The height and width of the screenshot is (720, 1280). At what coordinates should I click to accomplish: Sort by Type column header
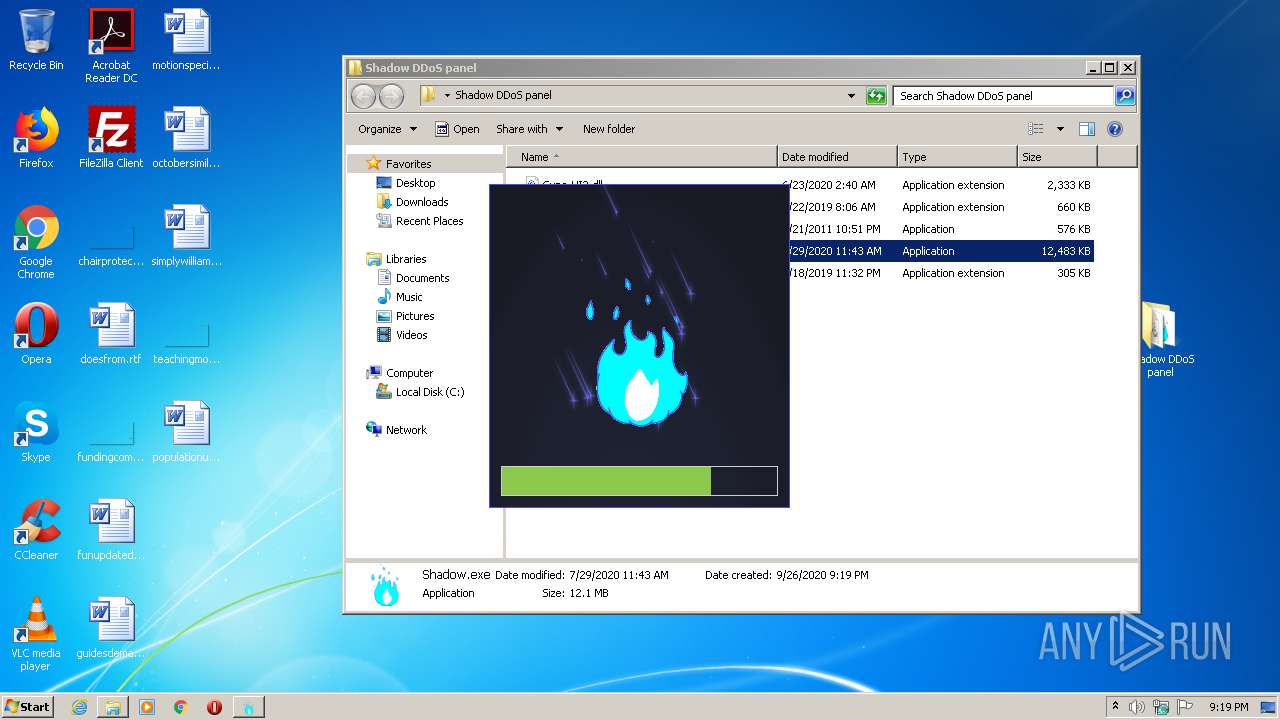pos(957,157)
